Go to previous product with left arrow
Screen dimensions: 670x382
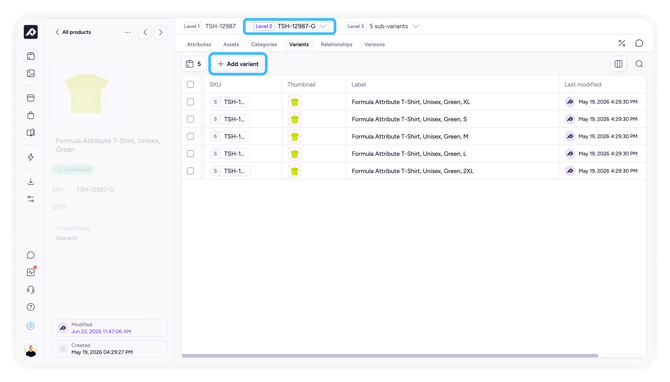pyautogui.click(x=145, y=32)
